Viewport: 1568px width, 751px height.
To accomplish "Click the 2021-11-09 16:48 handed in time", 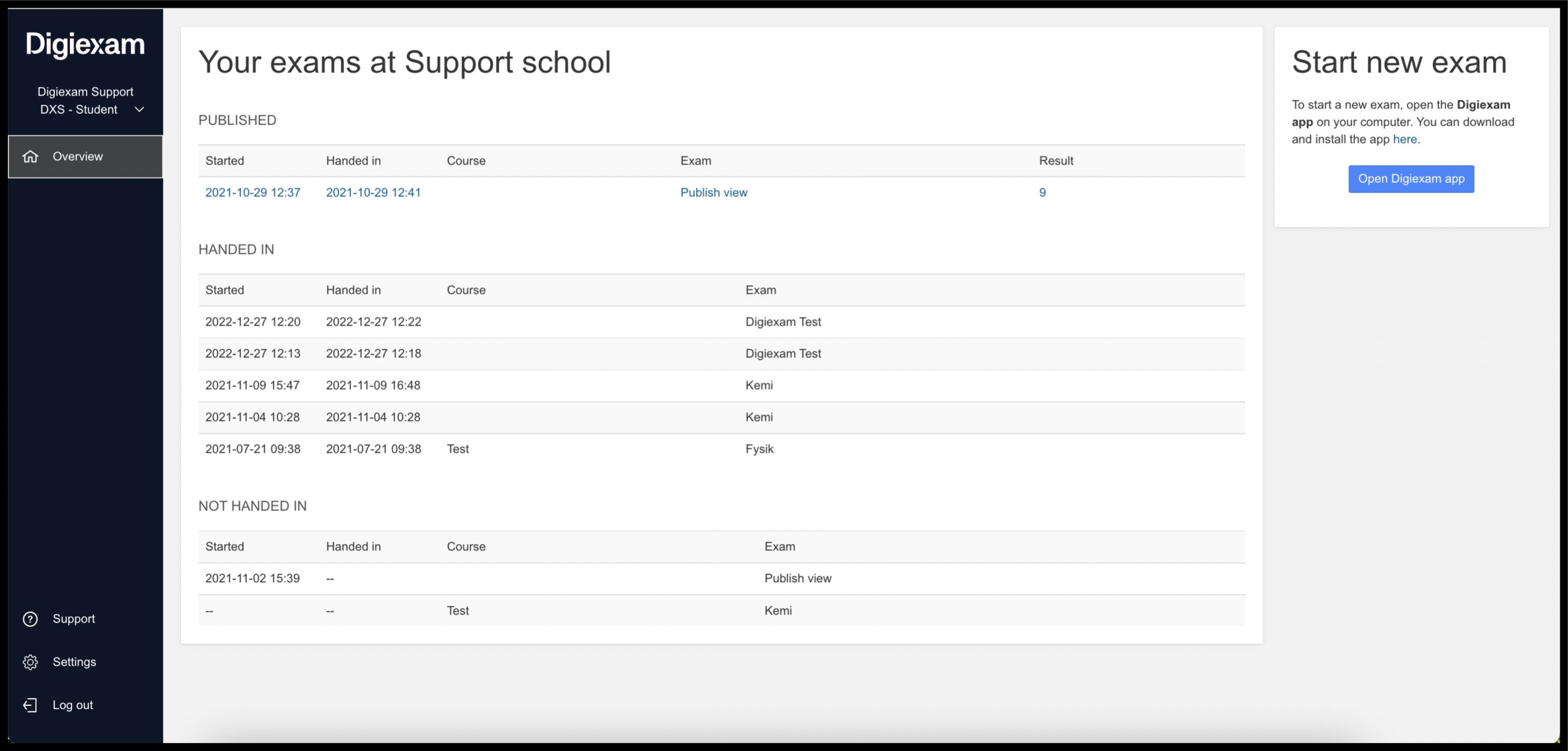I will pyautogui.click(x=373, y=386).
